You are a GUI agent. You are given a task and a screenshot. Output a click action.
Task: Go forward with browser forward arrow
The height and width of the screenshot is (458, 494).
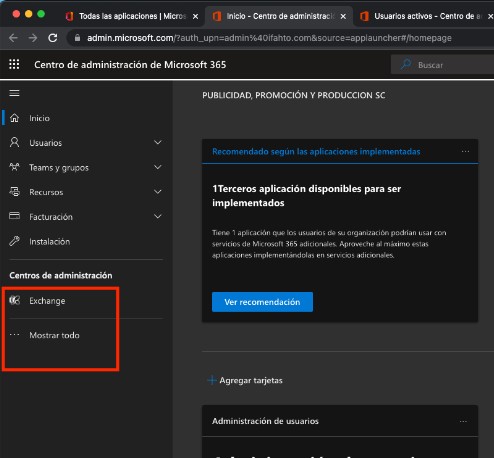click(33, 38)
